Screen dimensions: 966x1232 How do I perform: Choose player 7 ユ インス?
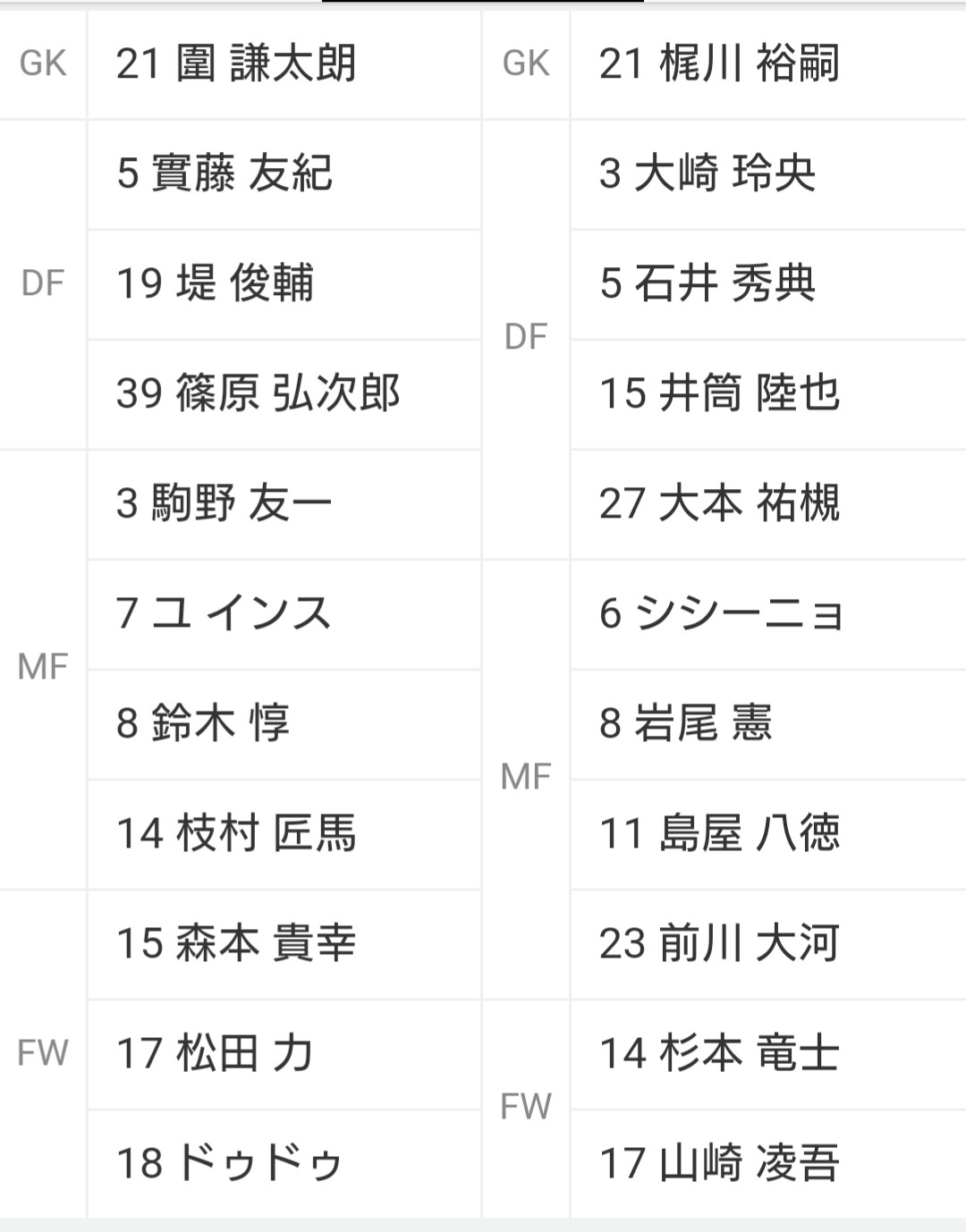[284, 613]
